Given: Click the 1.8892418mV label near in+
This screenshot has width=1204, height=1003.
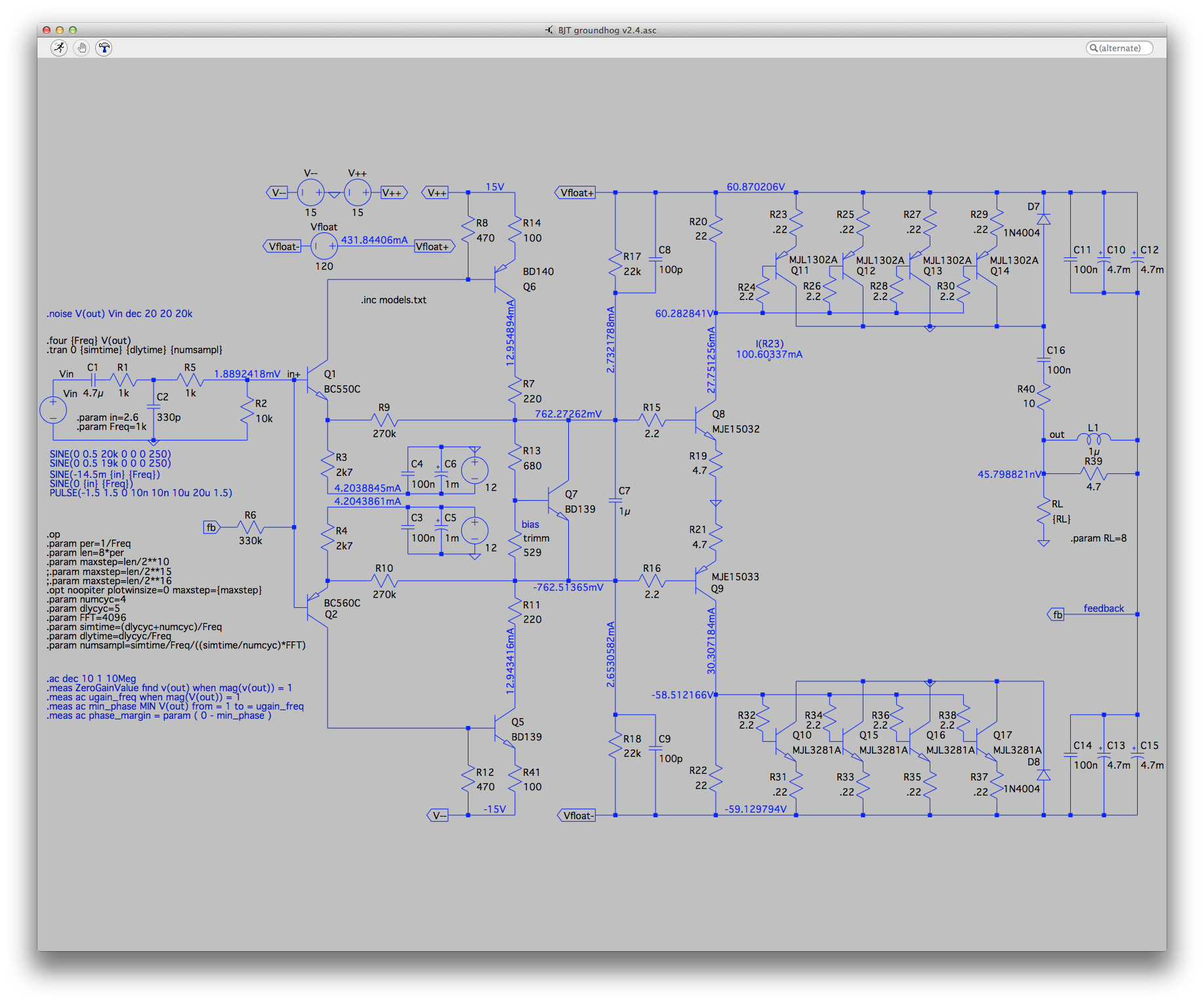Looking at the screenshot, I should (x=247, y=374).
